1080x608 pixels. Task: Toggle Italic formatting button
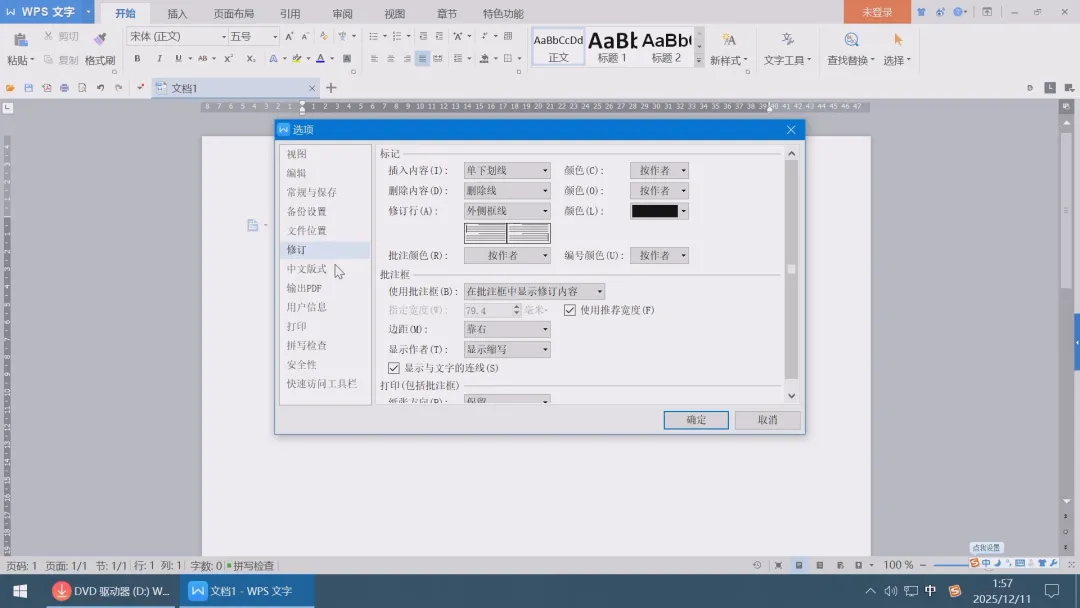(x=159, y=59)
